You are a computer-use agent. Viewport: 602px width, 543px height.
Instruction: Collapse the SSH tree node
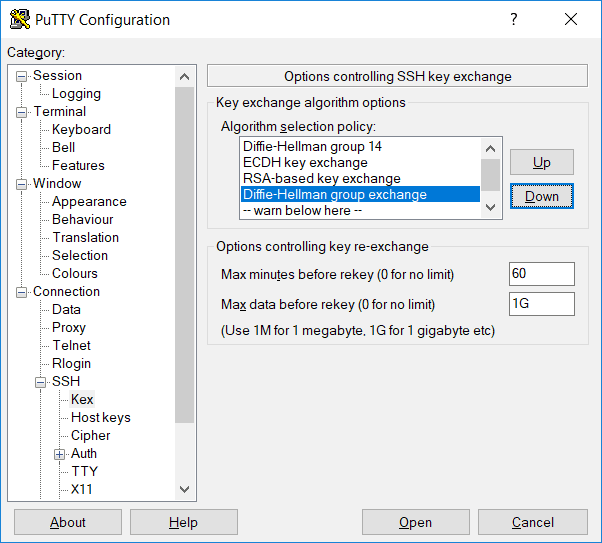pyautogui.click(x=41, y=382)
